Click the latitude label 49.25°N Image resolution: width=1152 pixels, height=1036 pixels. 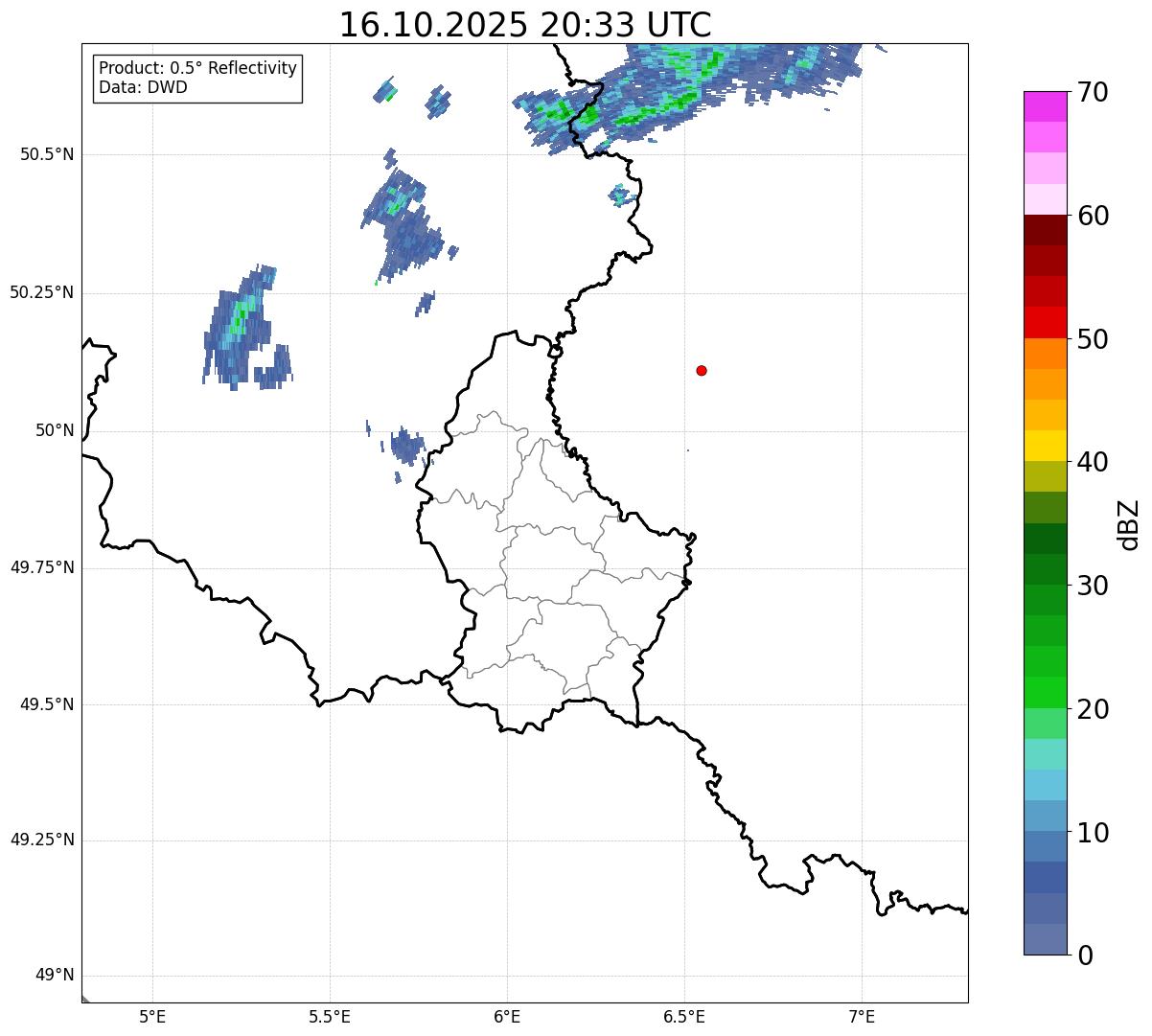pos(42,840)
